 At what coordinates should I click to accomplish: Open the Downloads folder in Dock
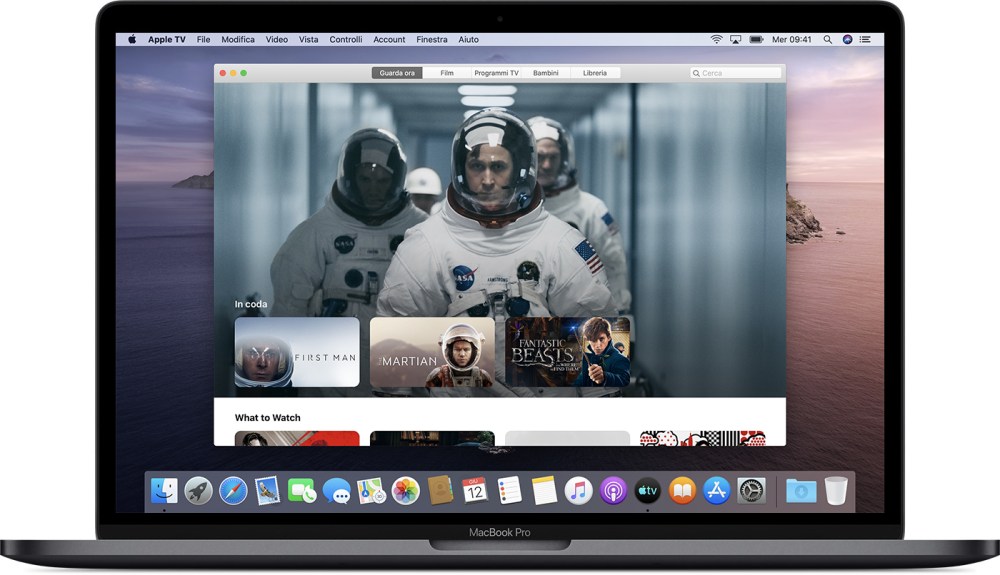click(801, 491)
